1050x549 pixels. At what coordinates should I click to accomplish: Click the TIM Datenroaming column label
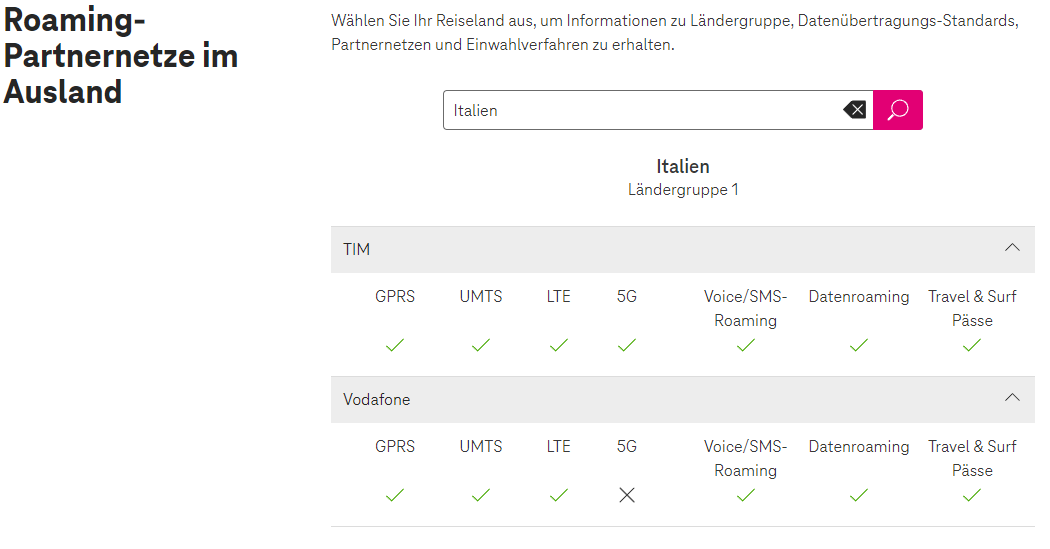(x=859, y=297)
